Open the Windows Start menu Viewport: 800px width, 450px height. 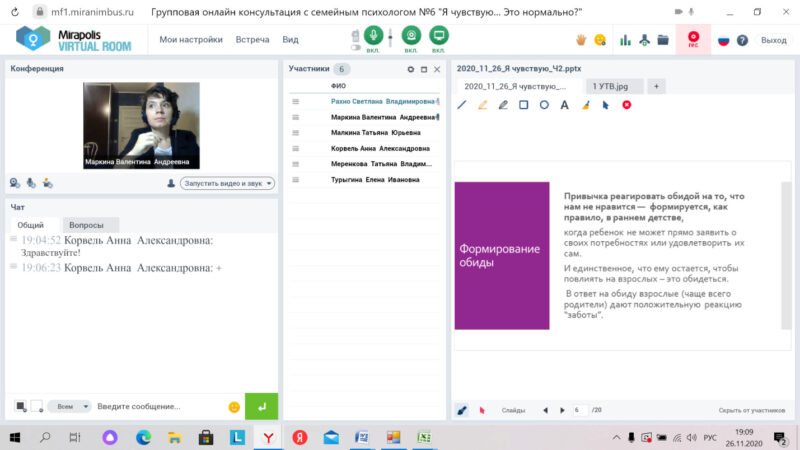click(x=15, y=437)
